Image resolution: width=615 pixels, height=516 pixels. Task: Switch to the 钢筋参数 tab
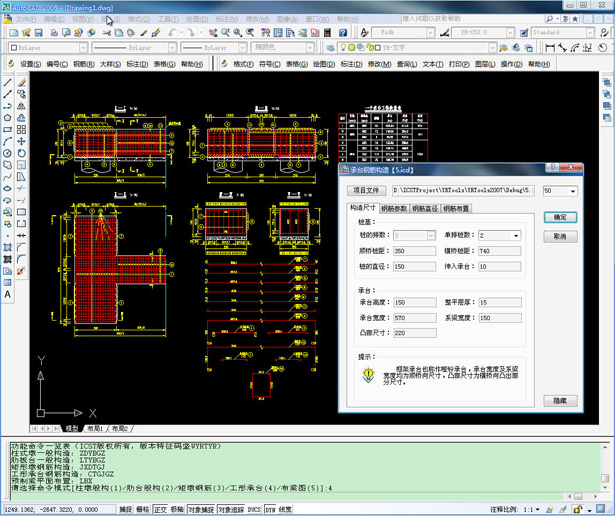click(394, 209)
